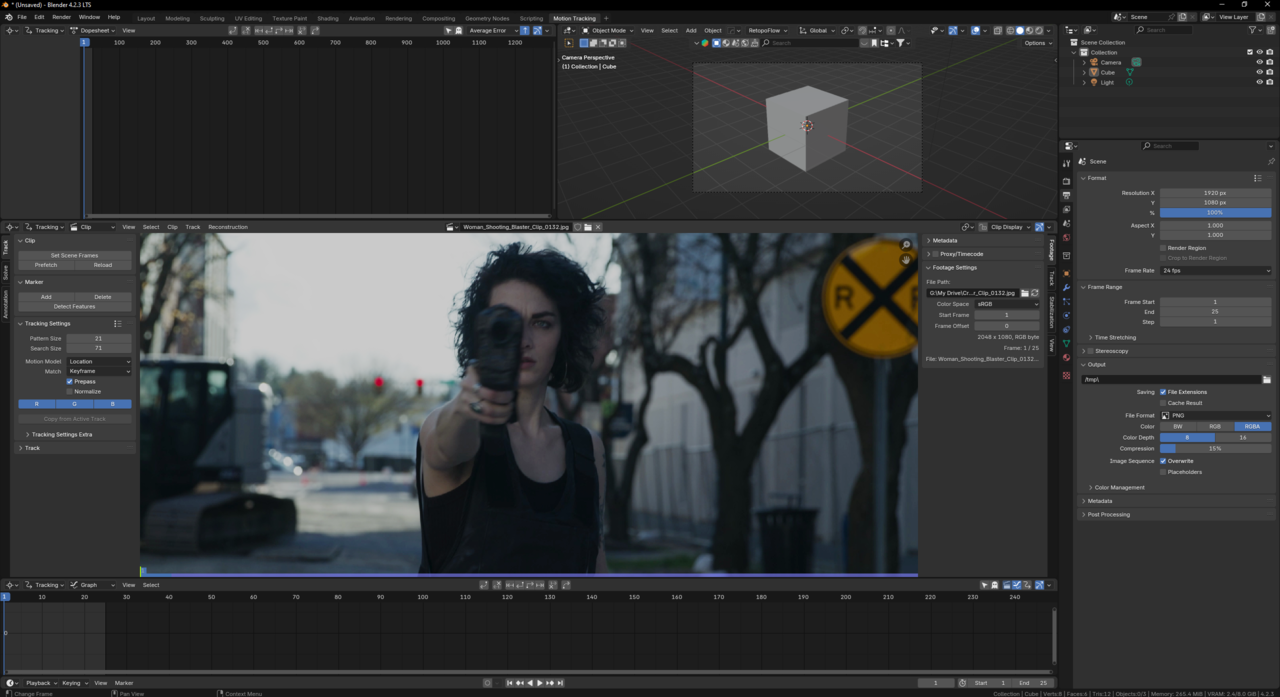The width and height of the screenshot is (1280, 697).
Task: Click the Tracking Settings presets icon
Action: click(118, 324)
